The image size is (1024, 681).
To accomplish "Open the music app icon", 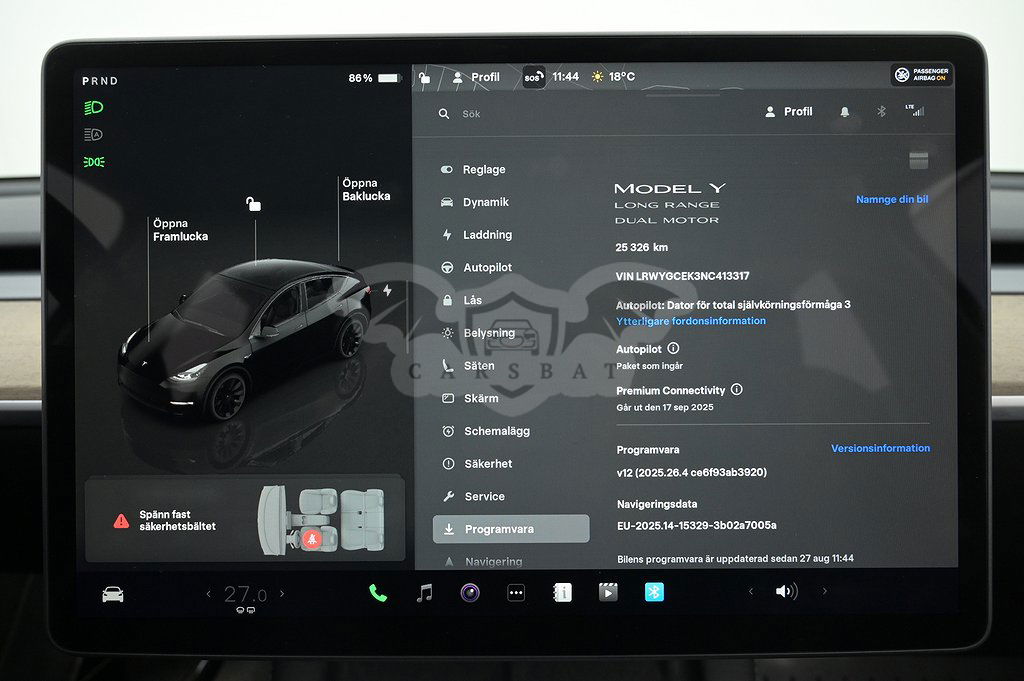I will click(x=424, y=593).
